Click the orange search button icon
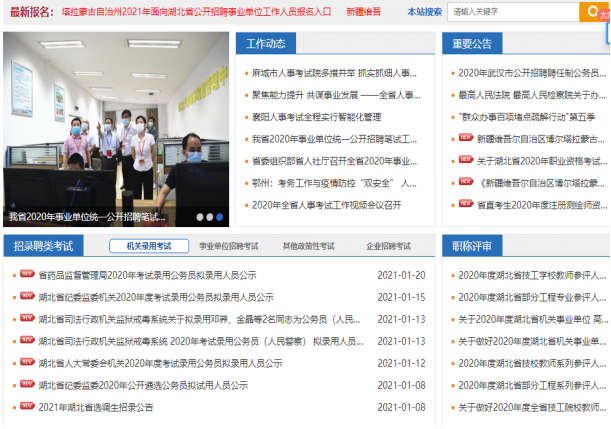The width and height of the screenshot is (611, 429). coord(593,12)
